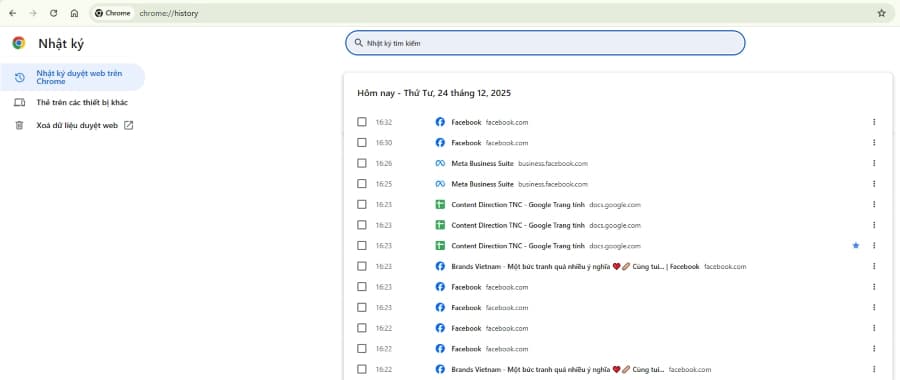Open the 16:26 Meta Business Suite link

click(x=482, y=164)
